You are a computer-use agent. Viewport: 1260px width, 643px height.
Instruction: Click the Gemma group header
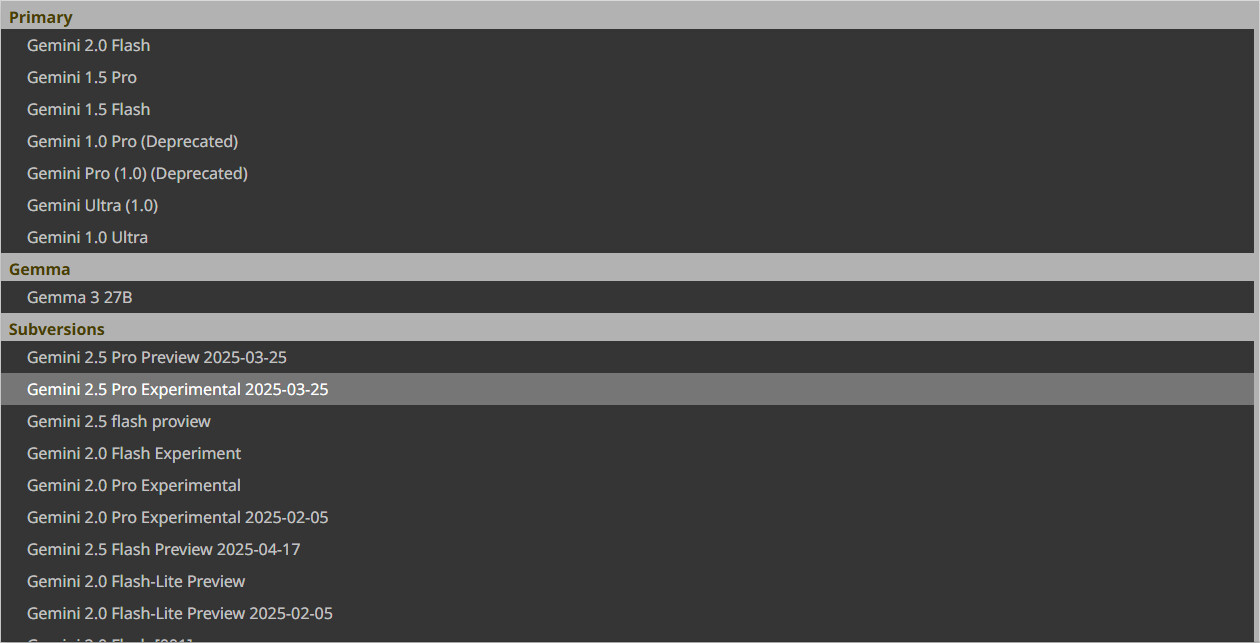pos(40,269)
